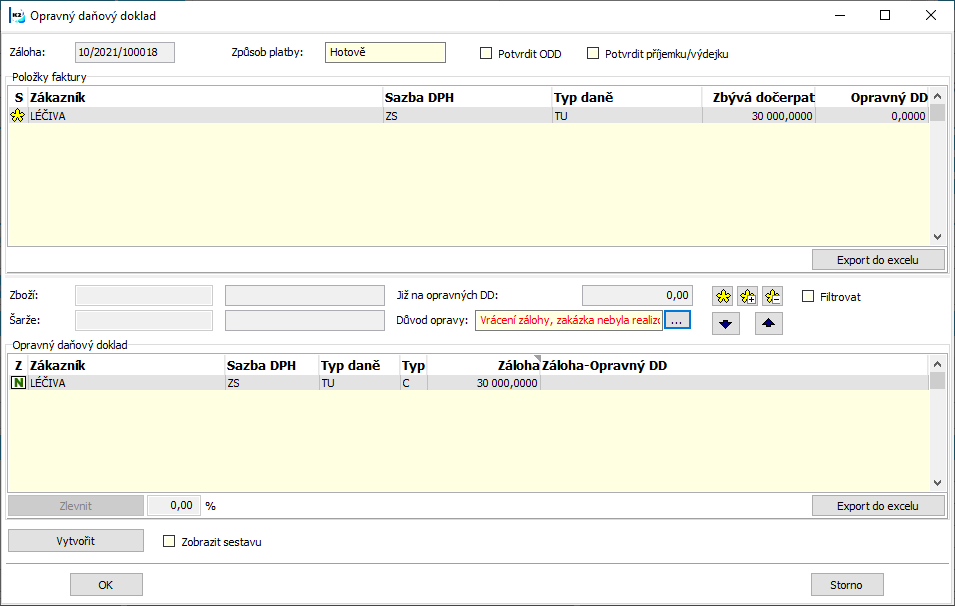Click the blue down arrow button
955x606 pixels.
725,323
